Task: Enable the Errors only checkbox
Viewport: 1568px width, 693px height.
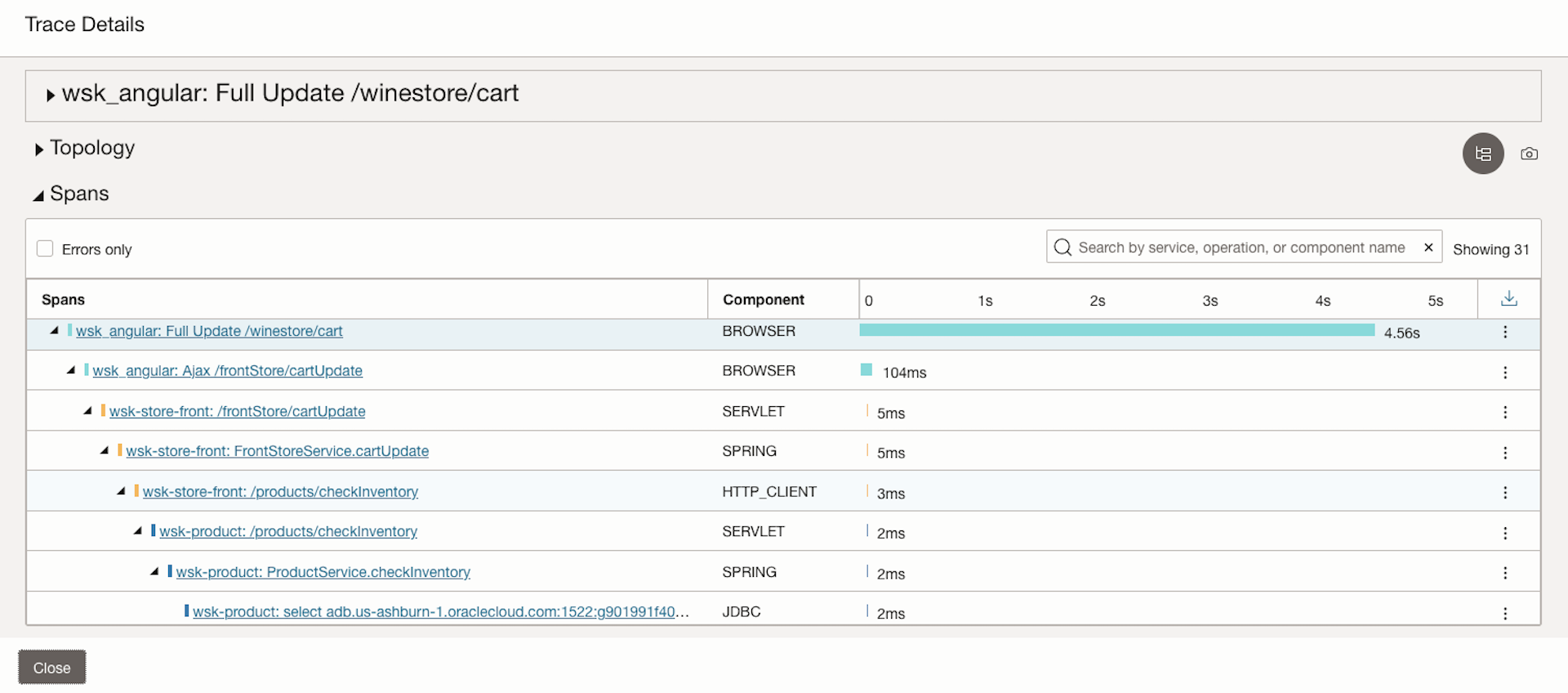Action: (x=45, y=248)
